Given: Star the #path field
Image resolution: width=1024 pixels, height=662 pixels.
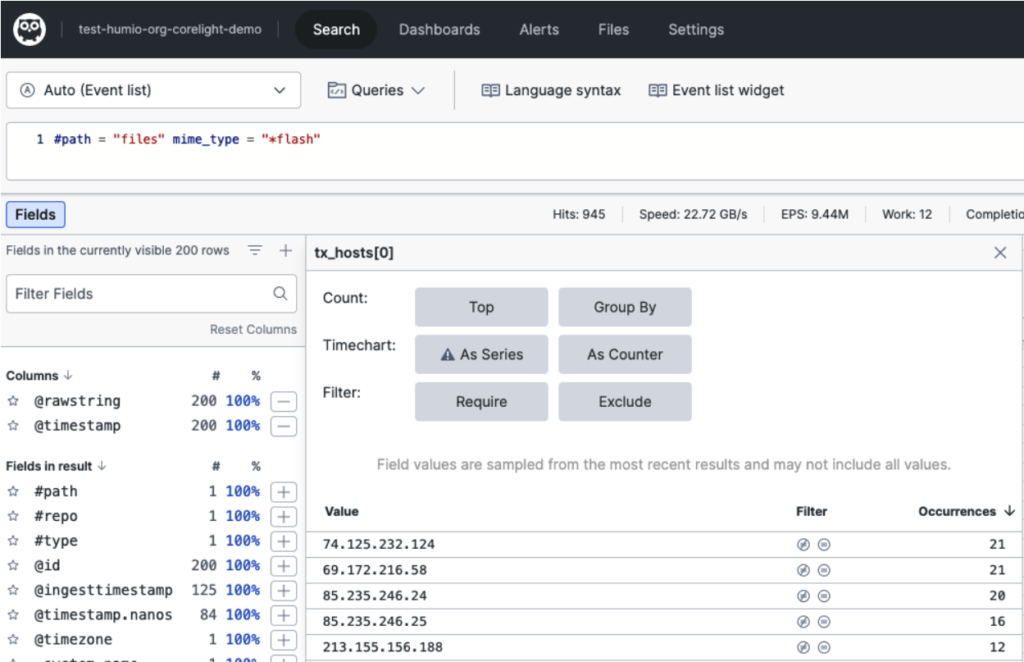Looking at the screenshot, I should (13, 492).
